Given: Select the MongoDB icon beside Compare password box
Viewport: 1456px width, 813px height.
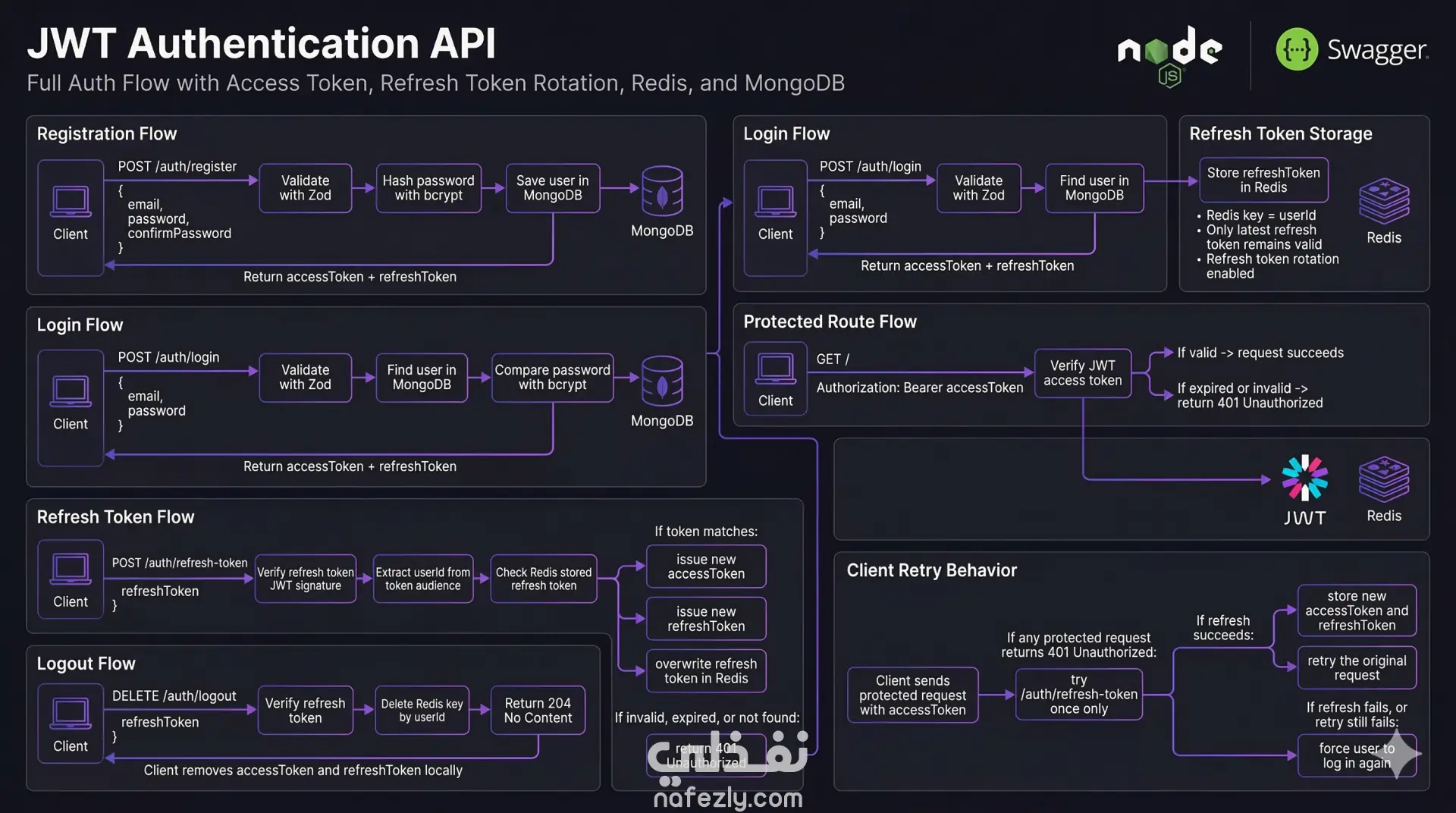Looking at the screenshot, I should tap(662, 381).
